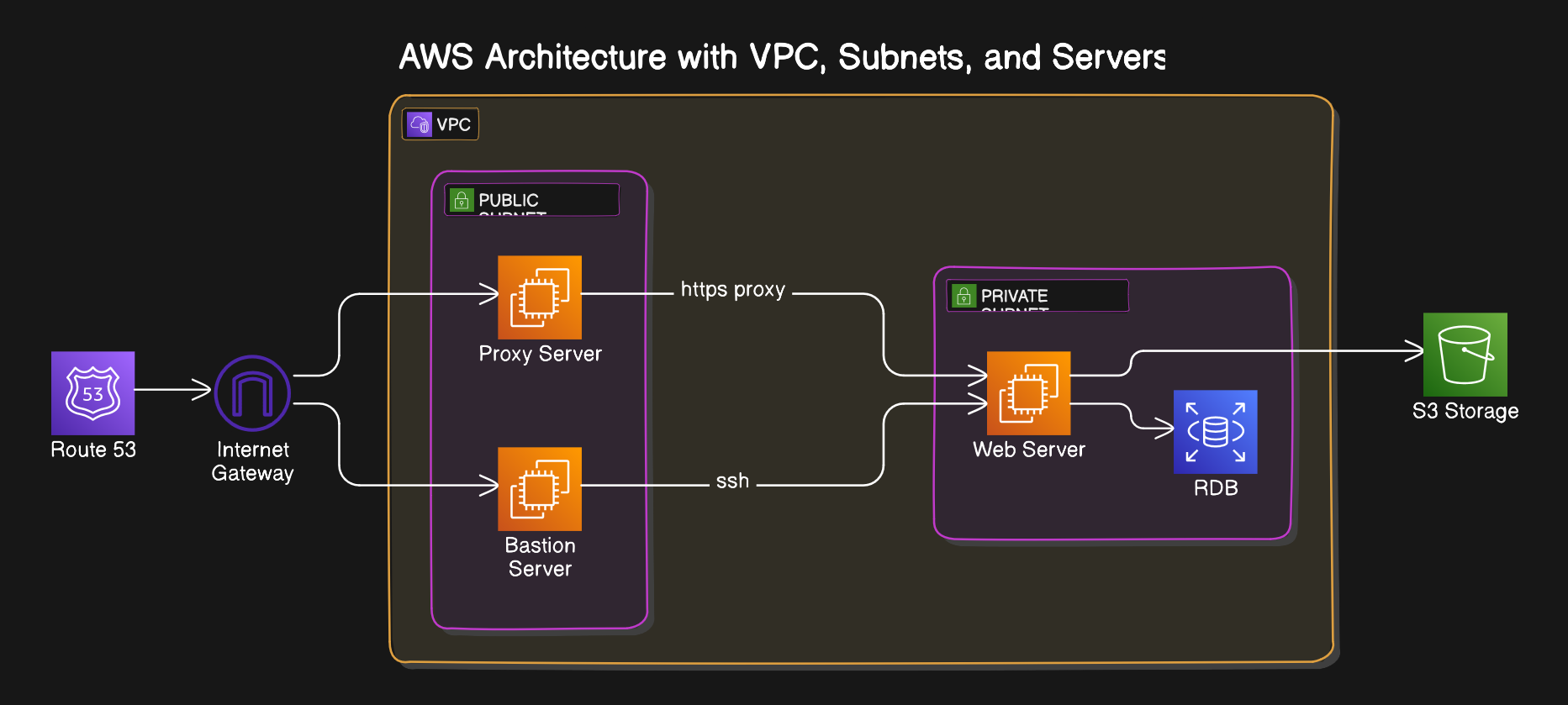Click the S3 Storage bucket icon

click(1465, 355)
